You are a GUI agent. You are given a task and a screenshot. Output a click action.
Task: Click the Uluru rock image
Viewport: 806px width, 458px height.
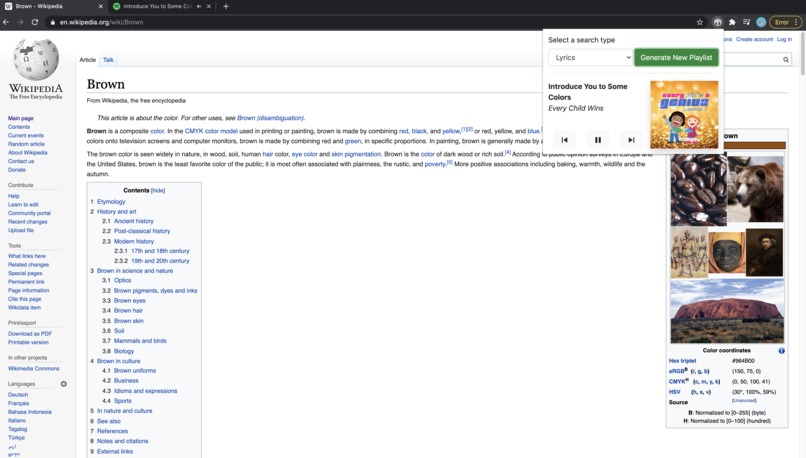coord(727,311)
